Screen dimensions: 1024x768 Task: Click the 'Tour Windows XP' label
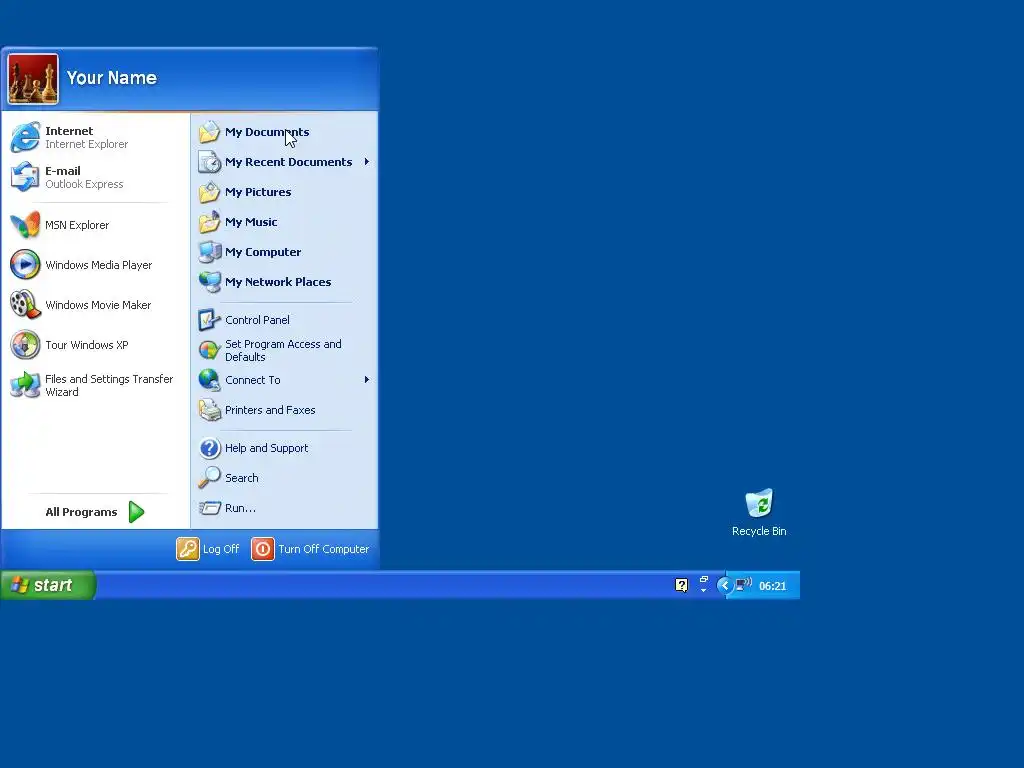[87, 345]
